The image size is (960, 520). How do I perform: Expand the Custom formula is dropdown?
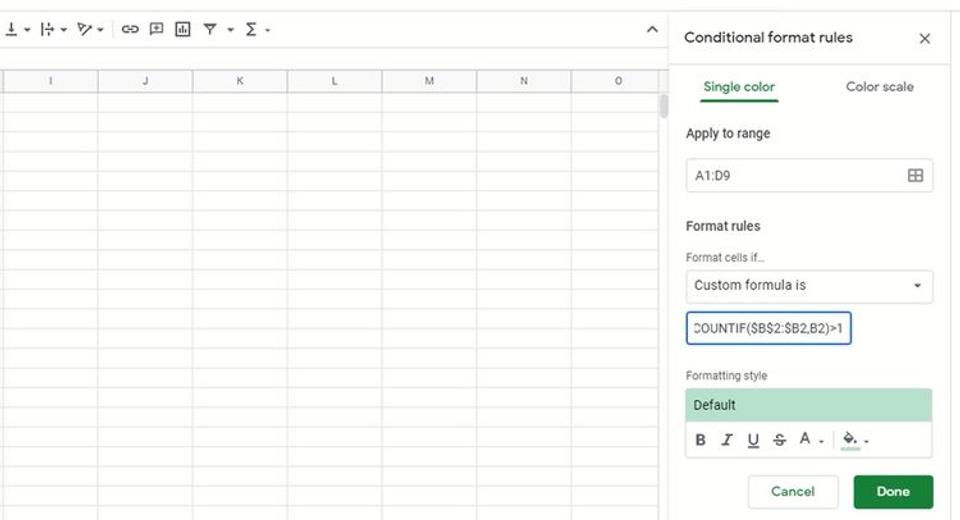(x=809, y=286)
